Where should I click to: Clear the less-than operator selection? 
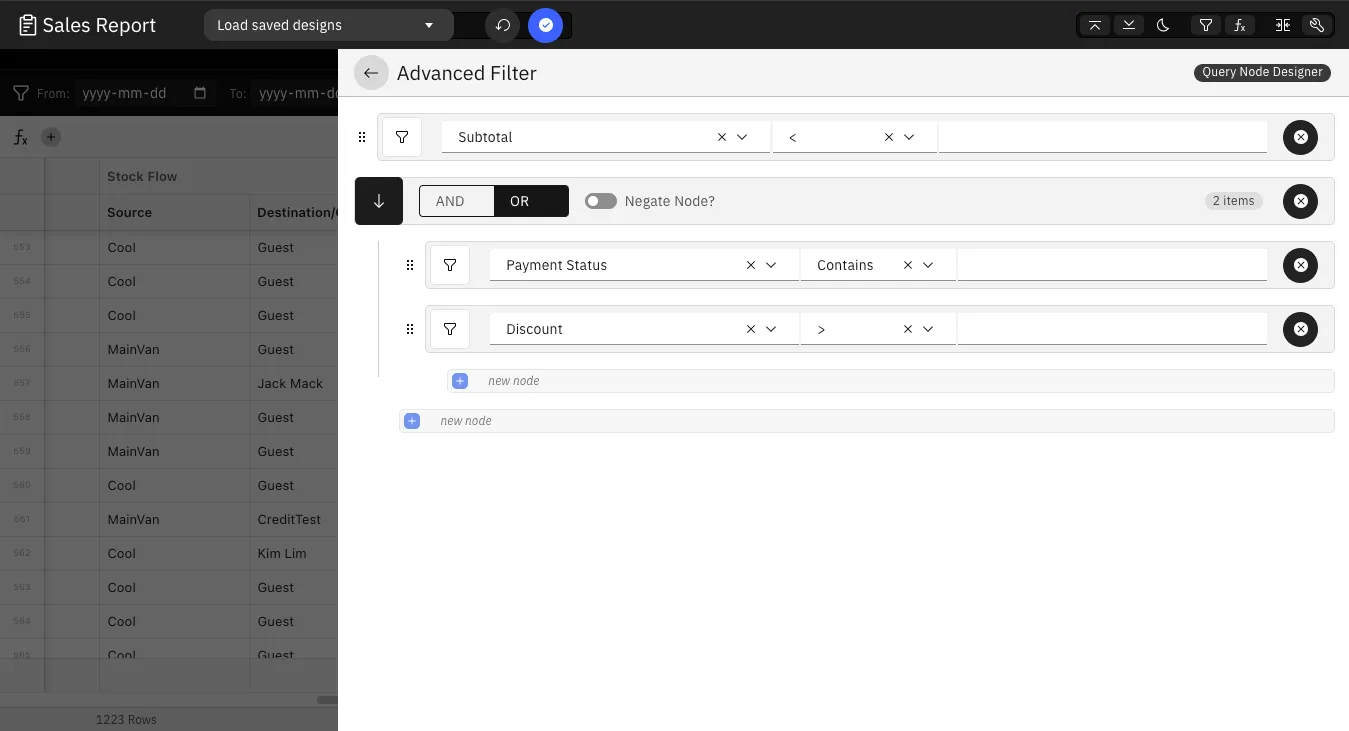click(x=889, y=137)
